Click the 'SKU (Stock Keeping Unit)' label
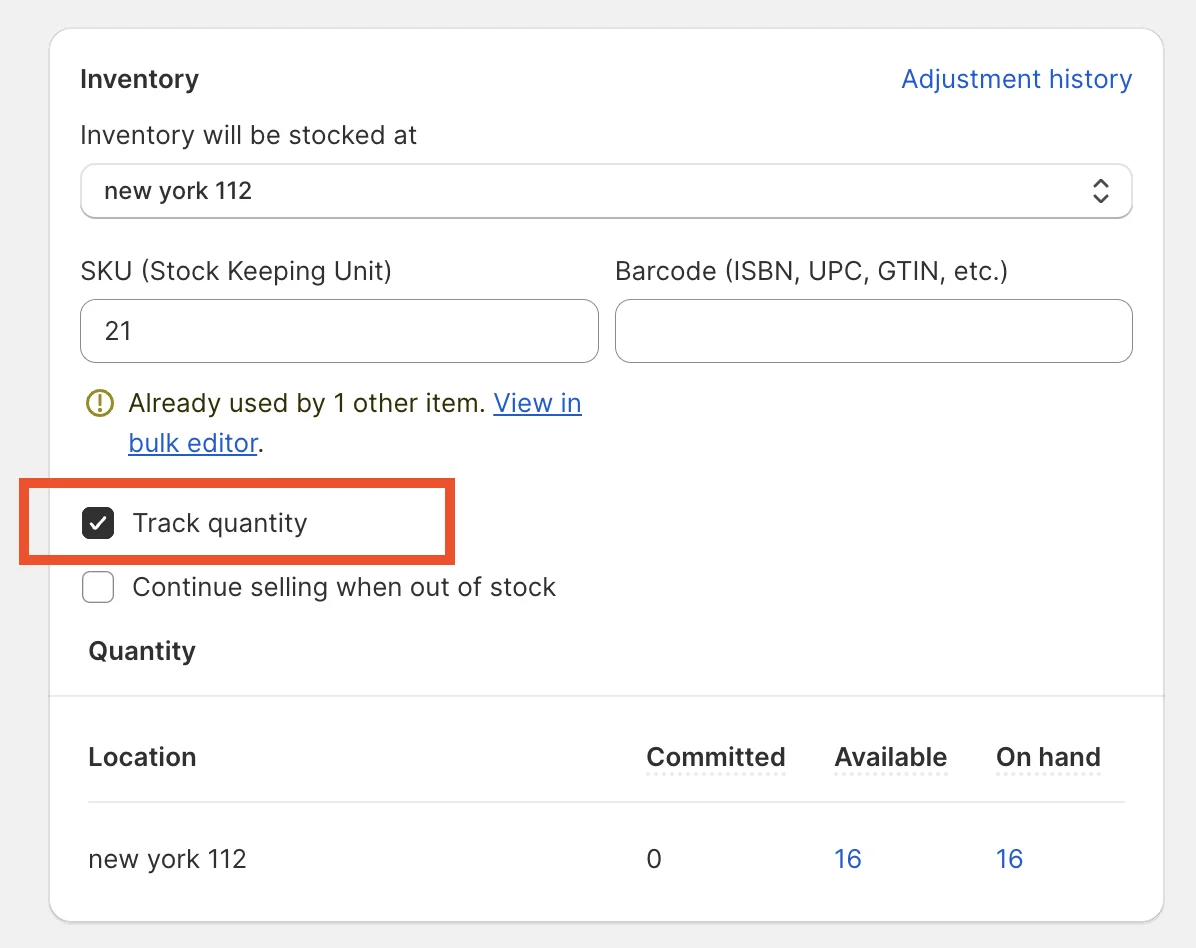 tap(236, 271)
